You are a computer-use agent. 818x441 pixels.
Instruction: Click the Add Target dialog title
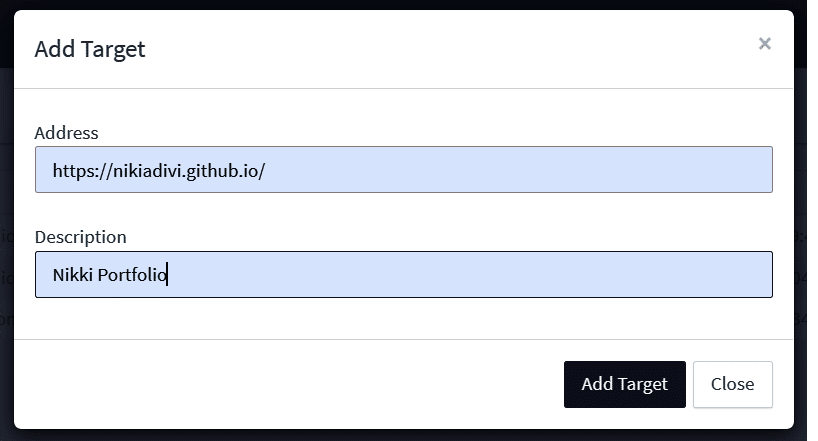tap(90, 50)
